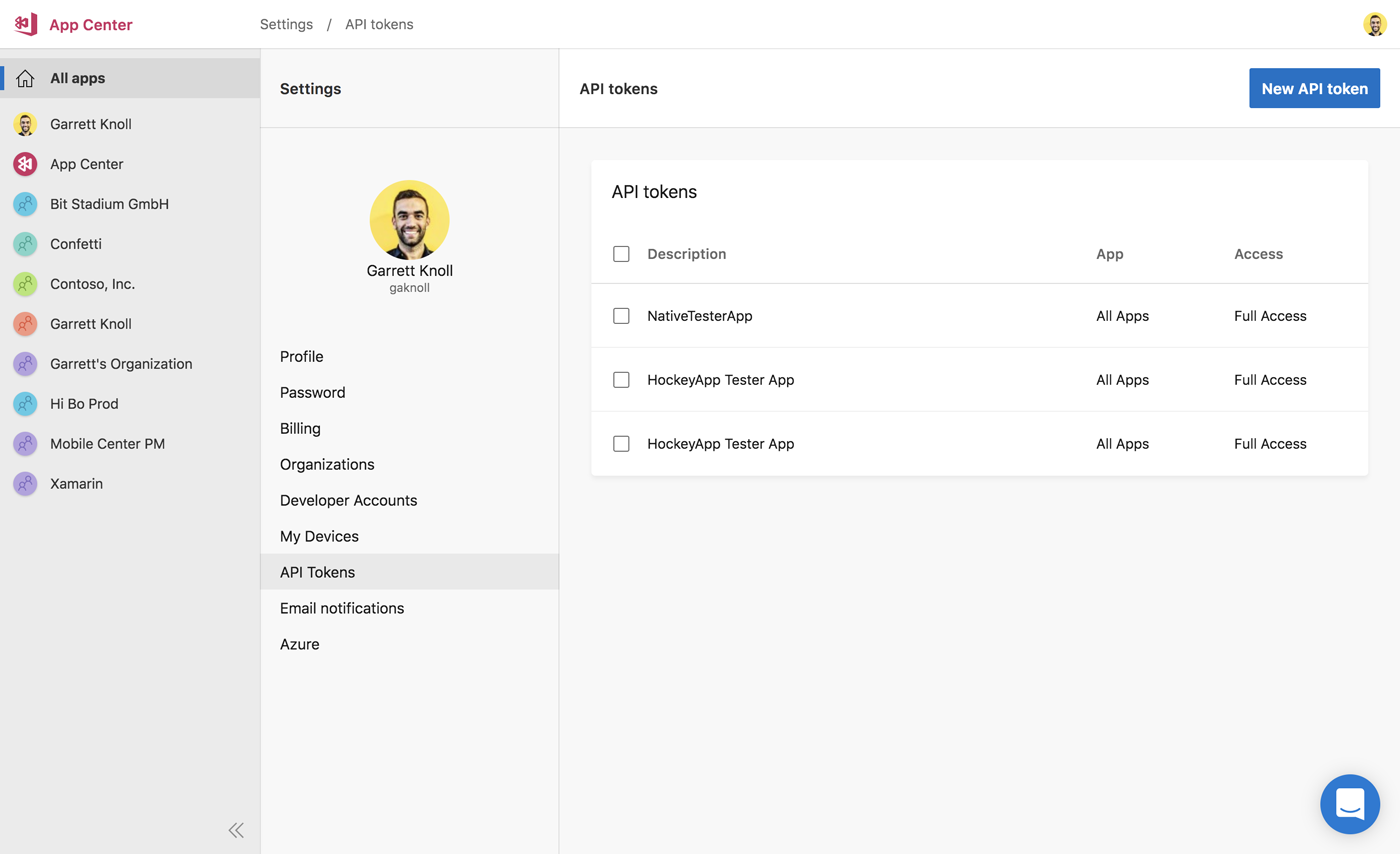Open the Bit Stadium GmbH organization icon
The image size is (1400, 854).
click(x=24, y=204)
